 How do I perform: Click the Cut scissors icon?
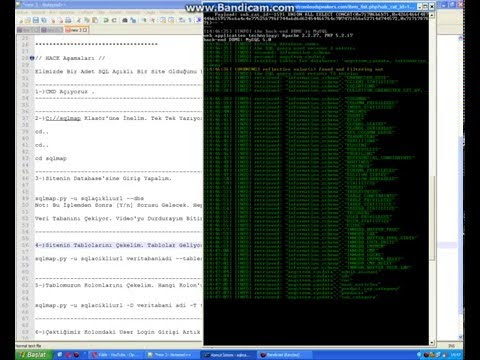pos(79,20)
